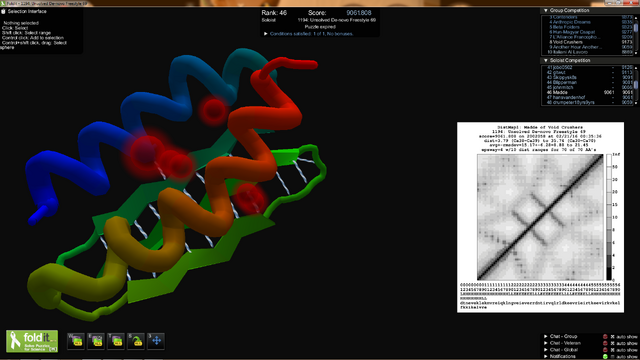Click the green status icon beside Notifications
640x360 pixels.
(605, 357)
